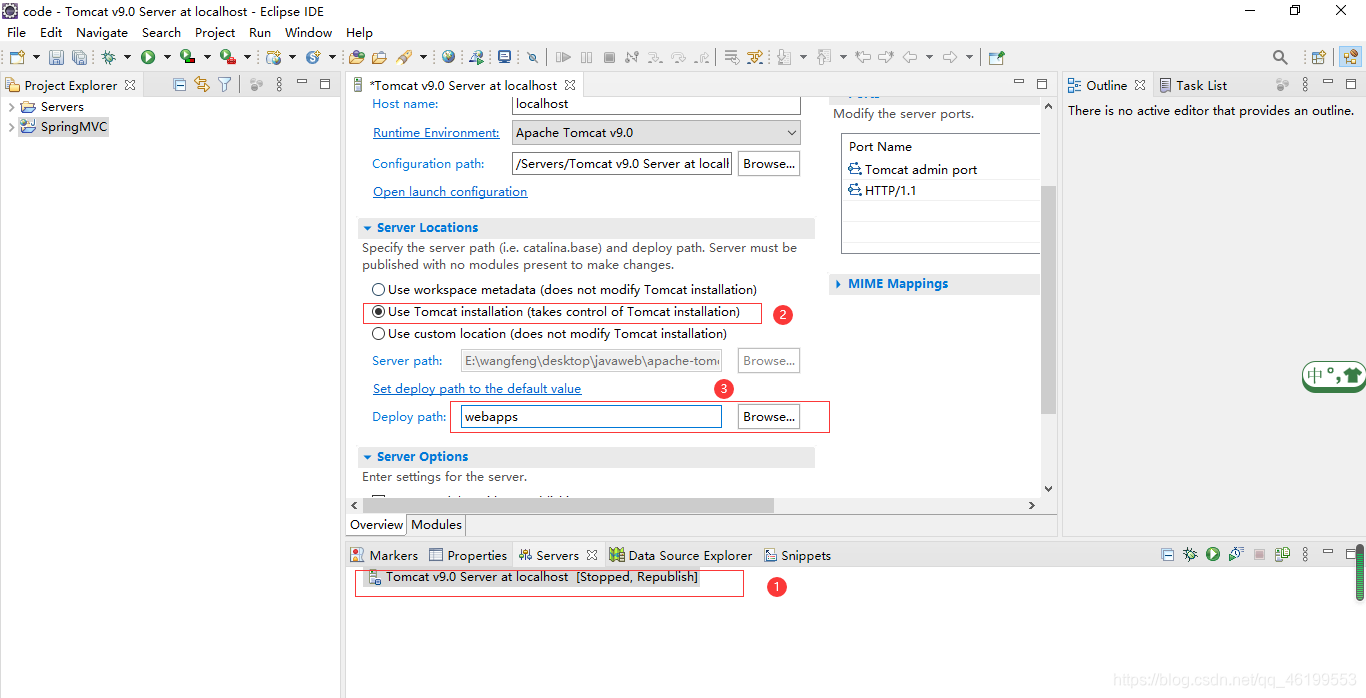Collapse the Server Options section
Viewport: 1366px width, 698px height.
pos(368,457)
